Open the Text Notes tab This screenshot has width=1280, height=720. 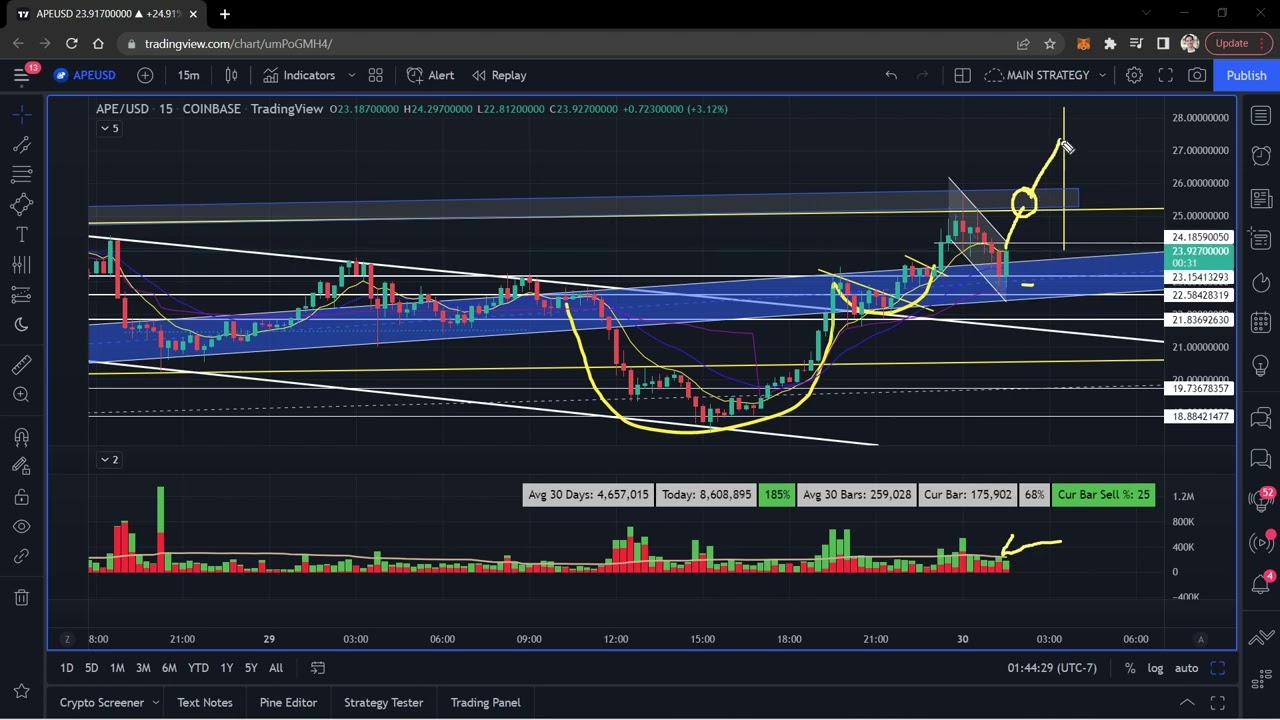pos(205,702)
